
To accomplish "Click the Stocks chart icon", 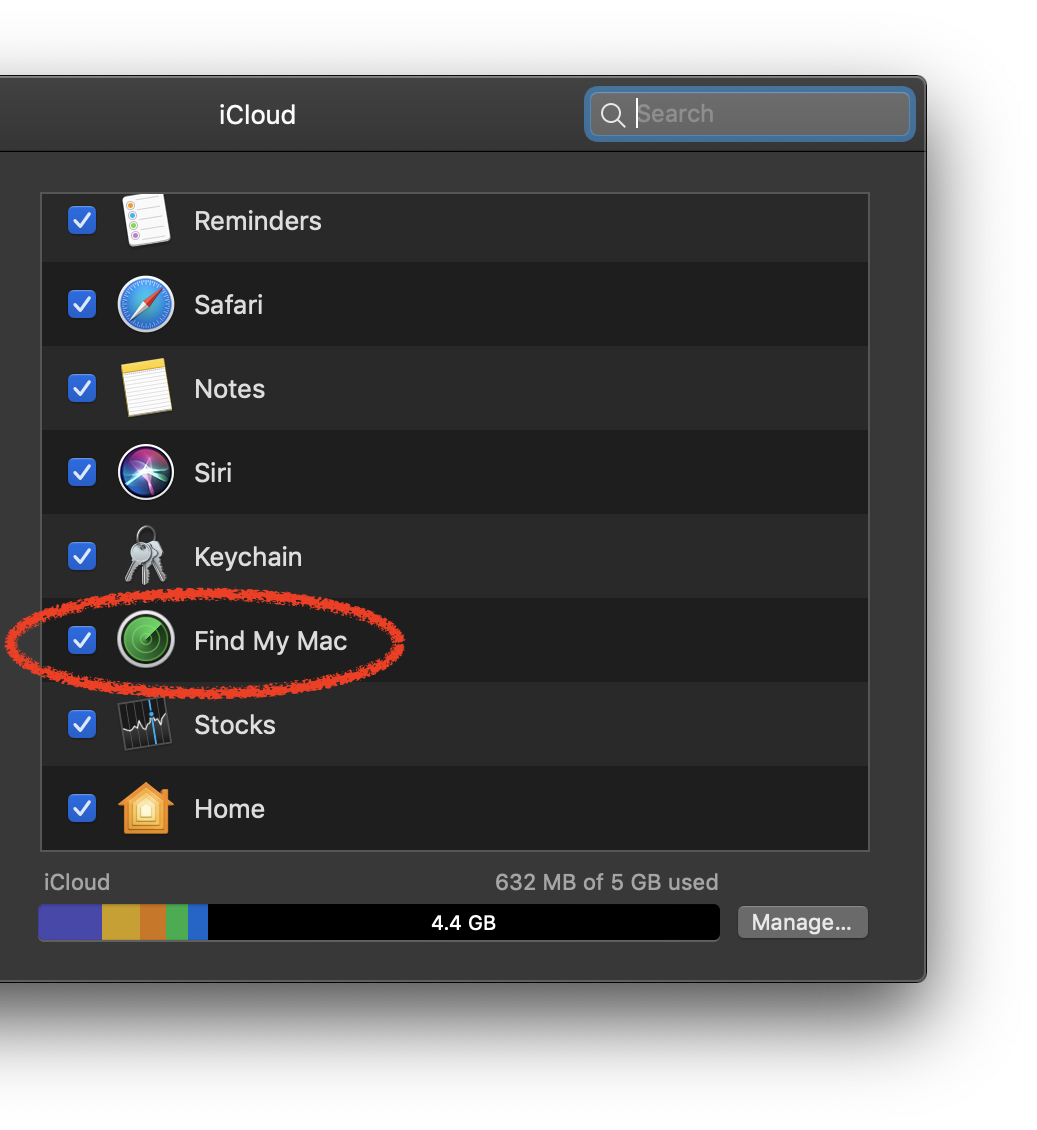I will point(146,724).
